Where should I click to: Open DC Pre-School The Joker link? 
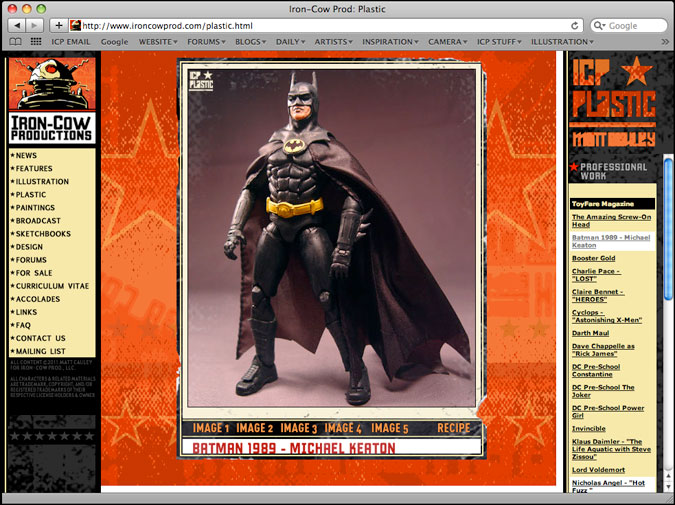pyautogui.click(x=603, y=391)
